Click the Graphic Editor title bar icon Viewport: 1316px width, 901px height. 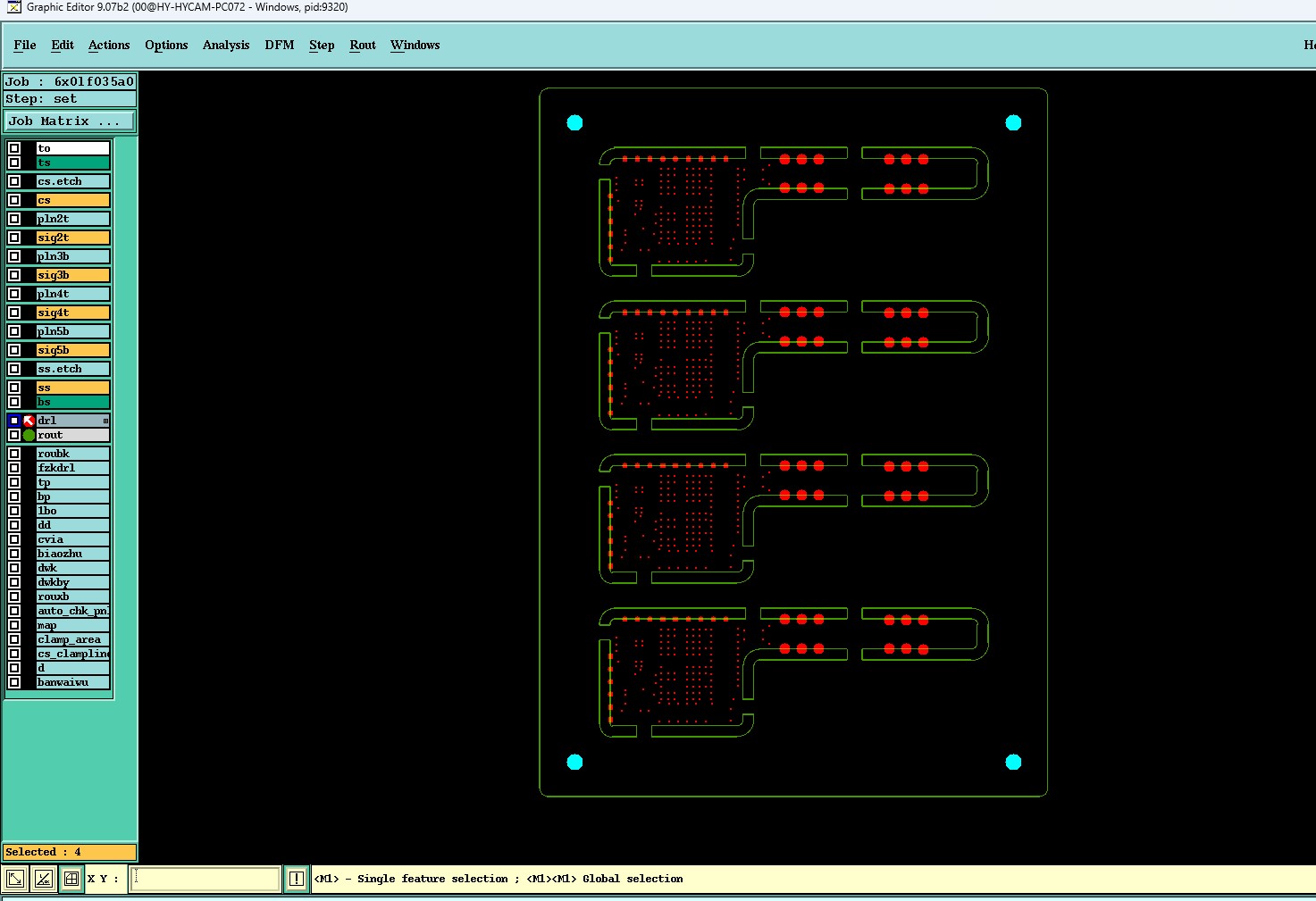coord(13,7)
